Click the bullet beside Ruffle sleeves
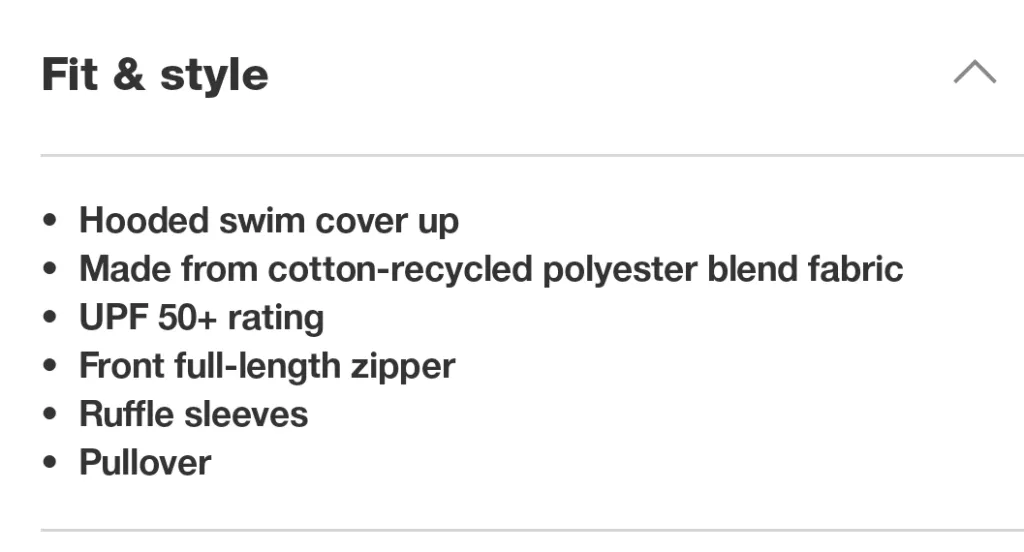 tap(50, 415)
